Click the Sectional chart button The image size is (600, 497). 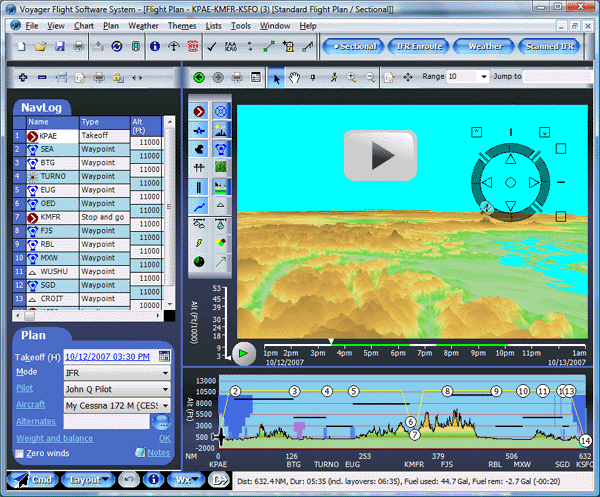coord(354,47)
